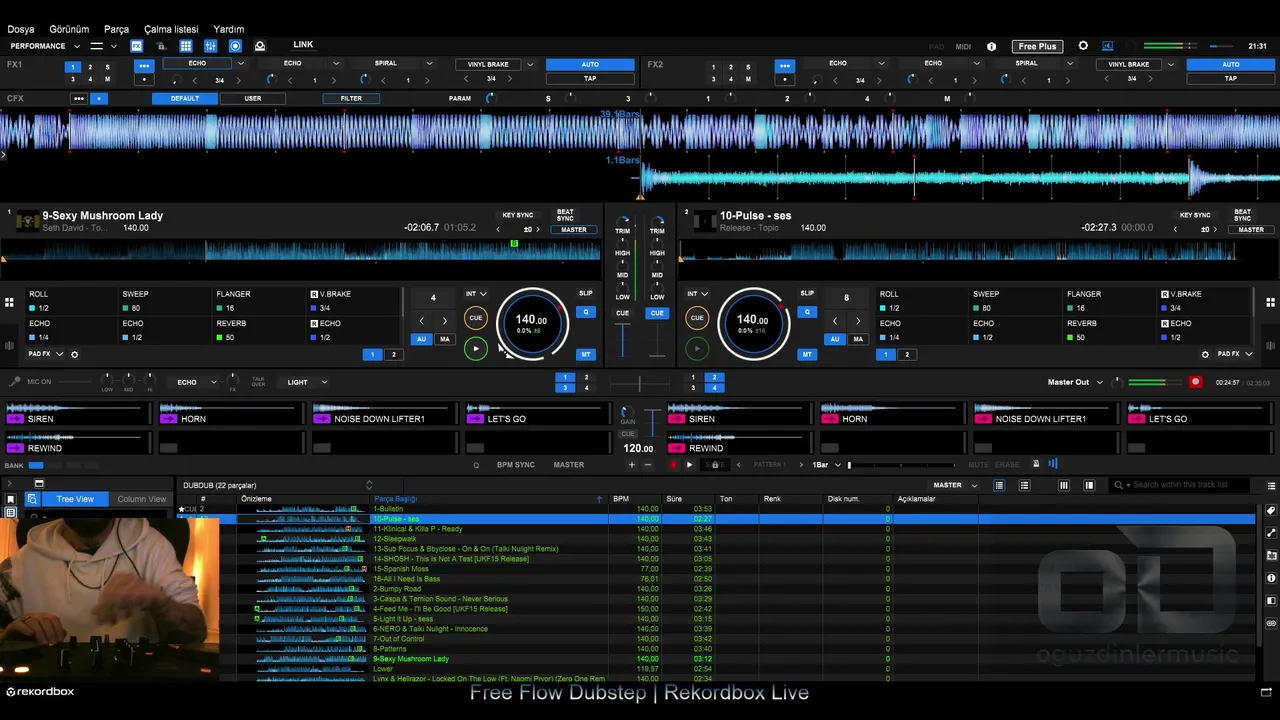The height and width of the screenshot is (720, 1280).
Task: Open deck 1 INT mode dropdown
Action: (x=476, y=294)
